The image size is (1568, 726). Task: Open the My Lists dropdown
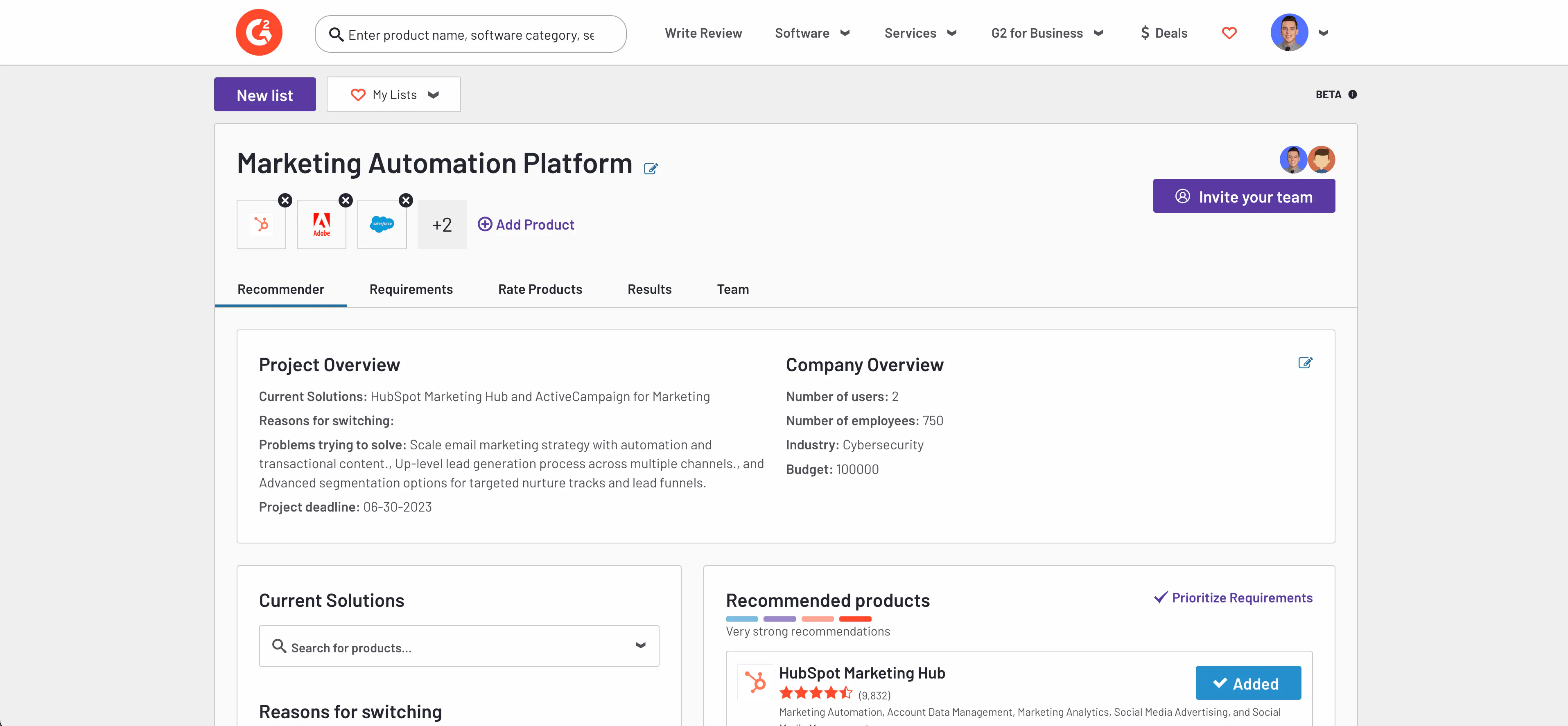point(393,94)
